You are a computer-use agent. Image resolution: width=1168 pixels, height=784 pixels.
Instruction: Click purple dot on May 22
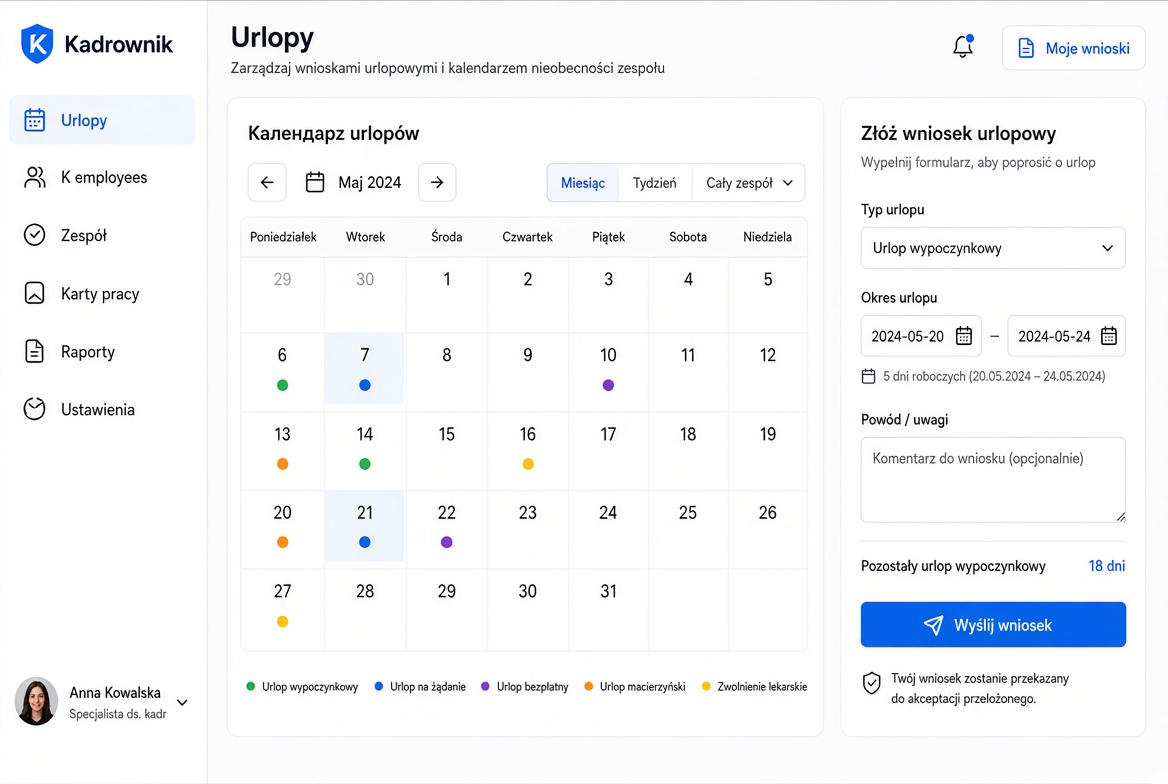click(x=446, y=542)
